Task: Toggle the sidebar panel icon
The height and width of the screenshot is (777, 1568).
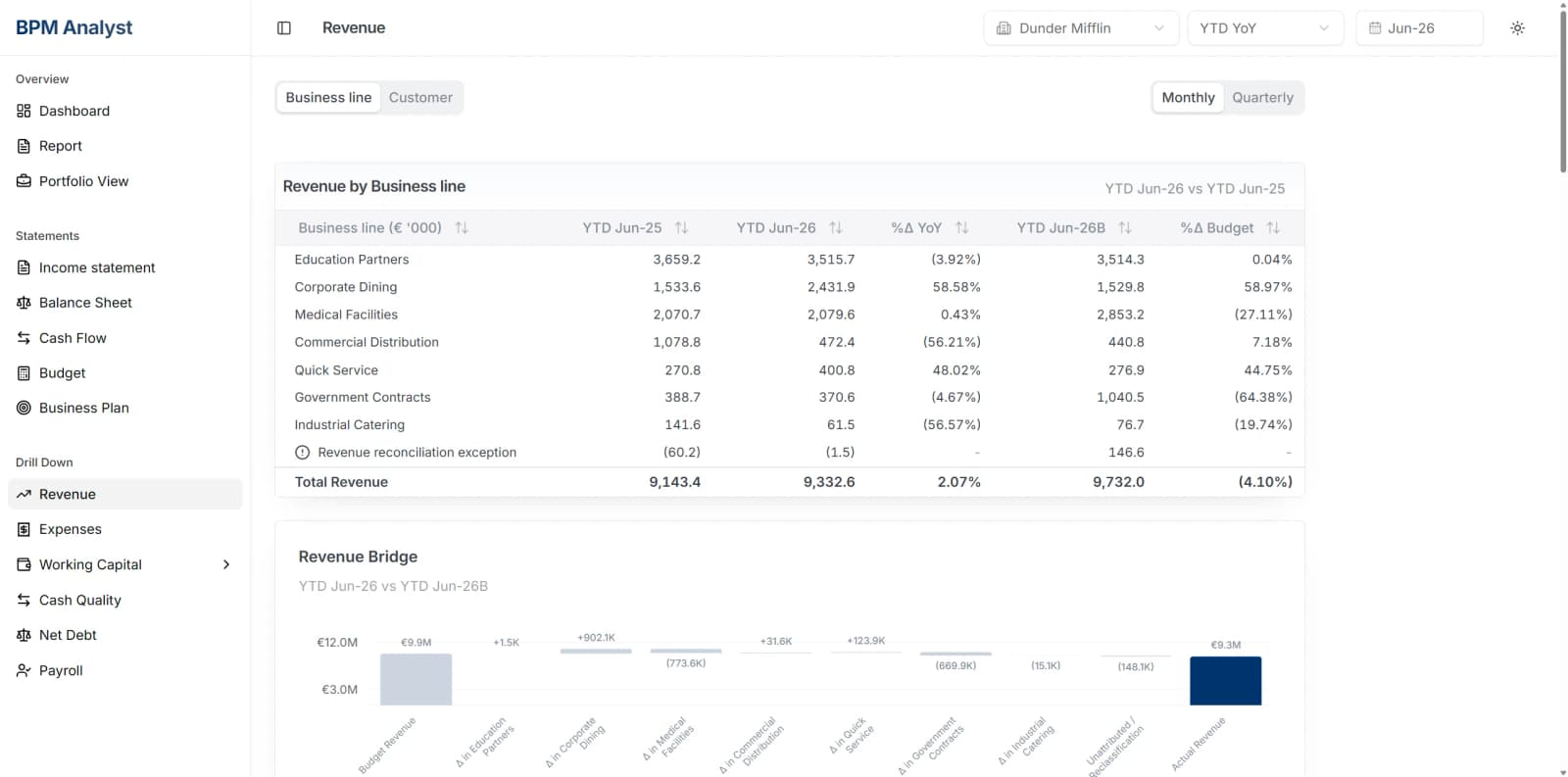Action: coord(284,28)
